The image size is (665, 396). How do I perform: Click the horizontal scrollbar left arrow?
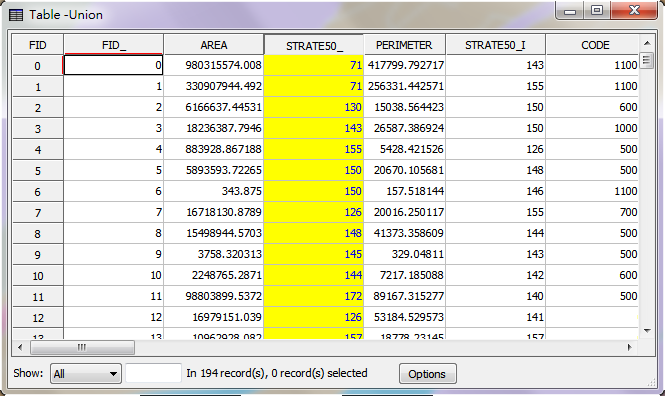[20, 347]
